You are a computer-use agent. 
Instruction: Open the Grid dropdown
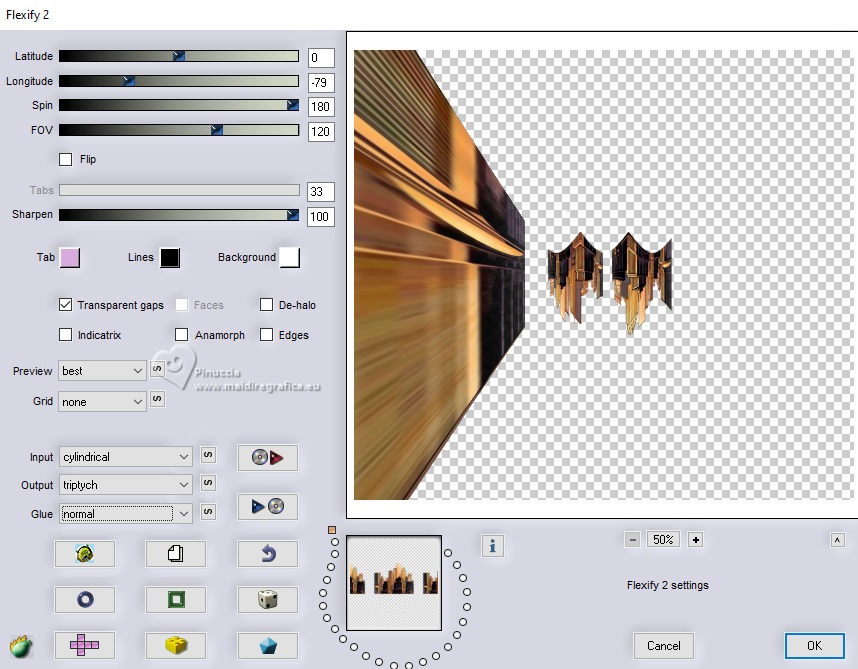click(102, 402)
